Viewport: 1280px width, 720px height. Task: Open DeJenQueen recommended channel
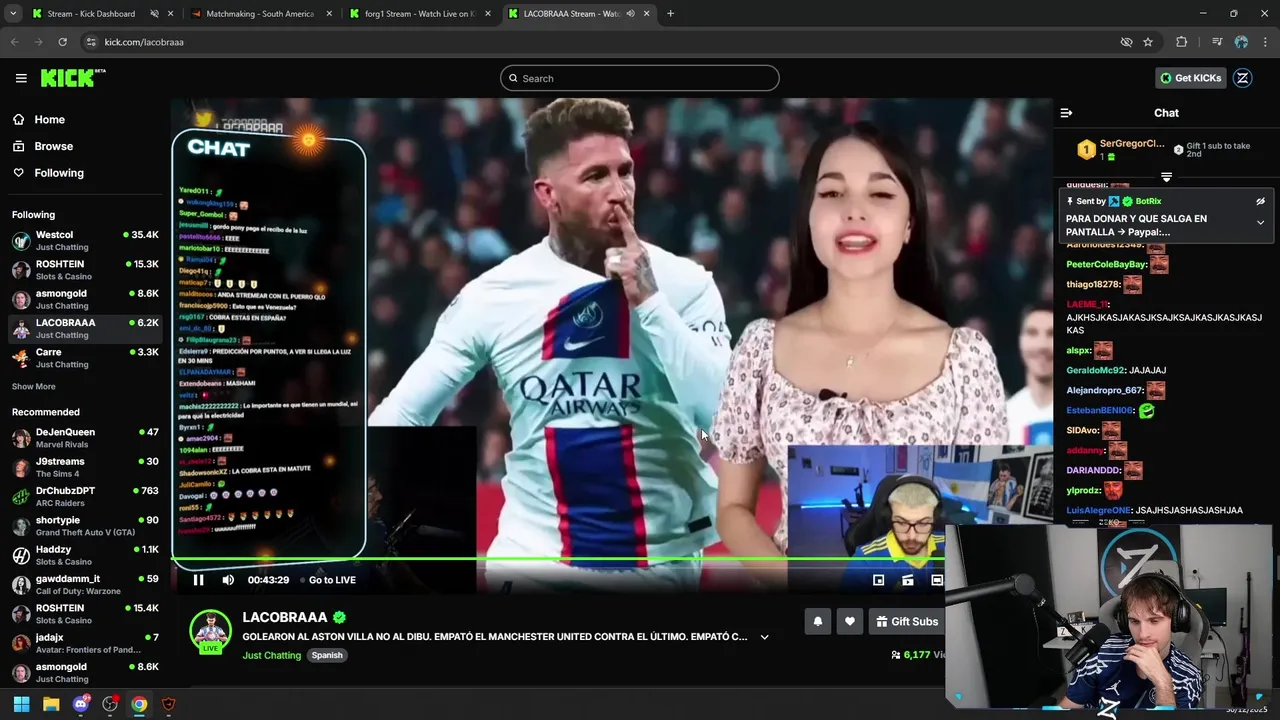click(85, 438)
